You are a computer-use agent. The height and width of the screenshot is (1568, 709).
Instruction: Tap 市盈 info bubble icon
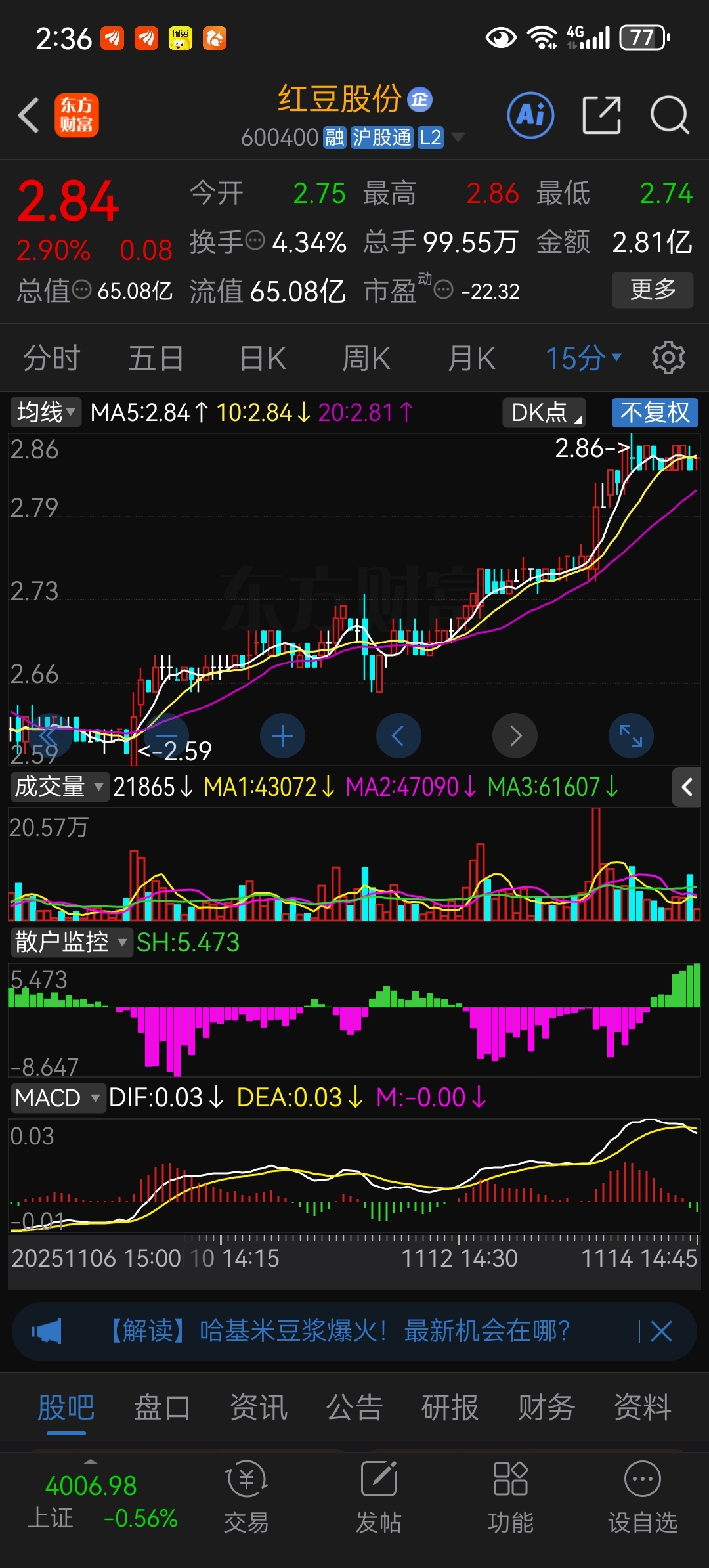(x=444, y=289)
